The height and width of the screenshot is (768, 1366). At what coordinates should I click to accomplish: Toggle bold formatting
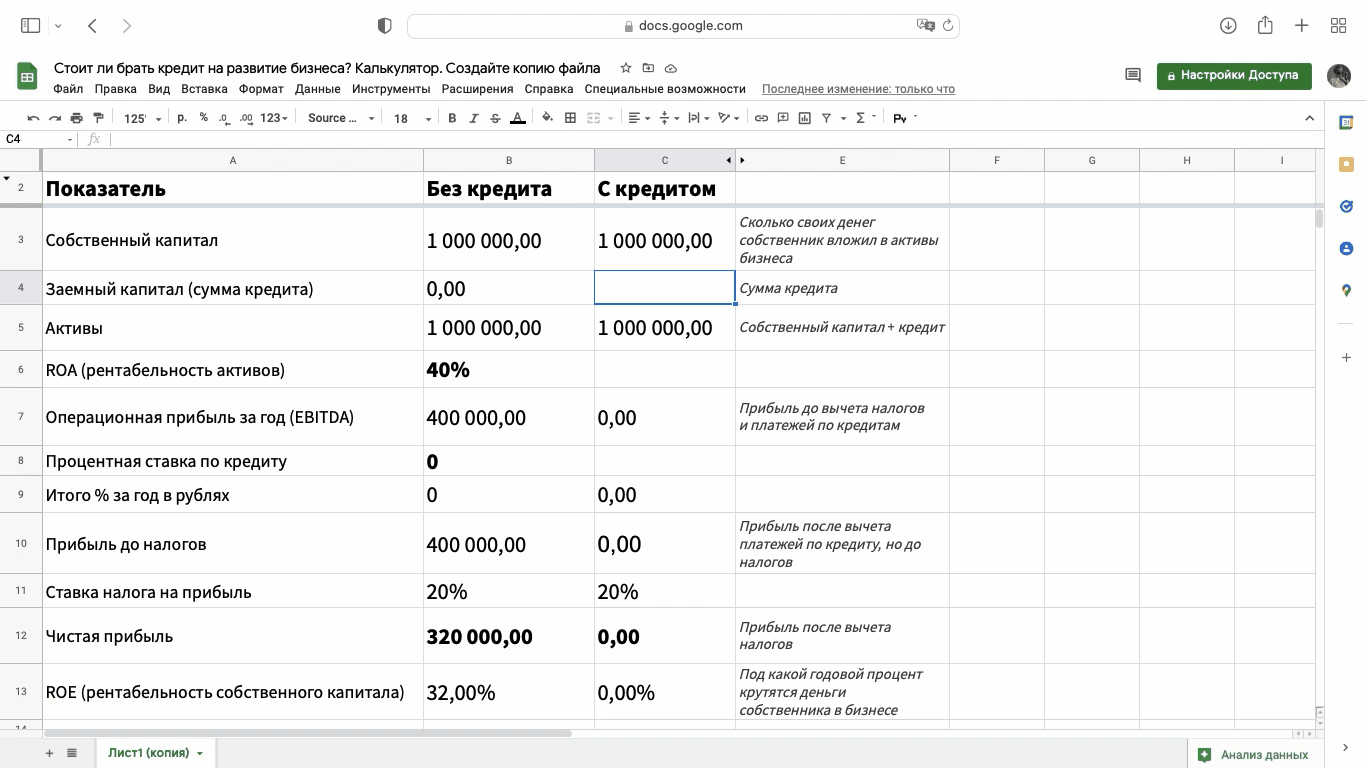452,118
